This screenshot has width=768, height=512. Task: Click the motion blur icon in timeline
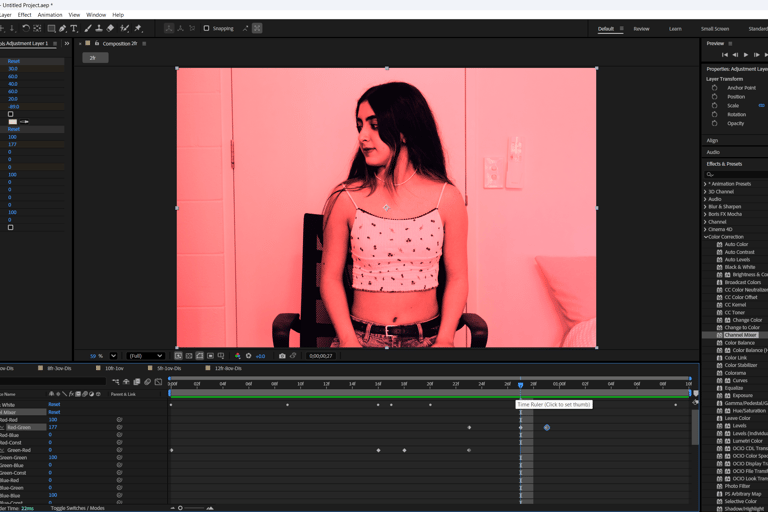(147, 382)
